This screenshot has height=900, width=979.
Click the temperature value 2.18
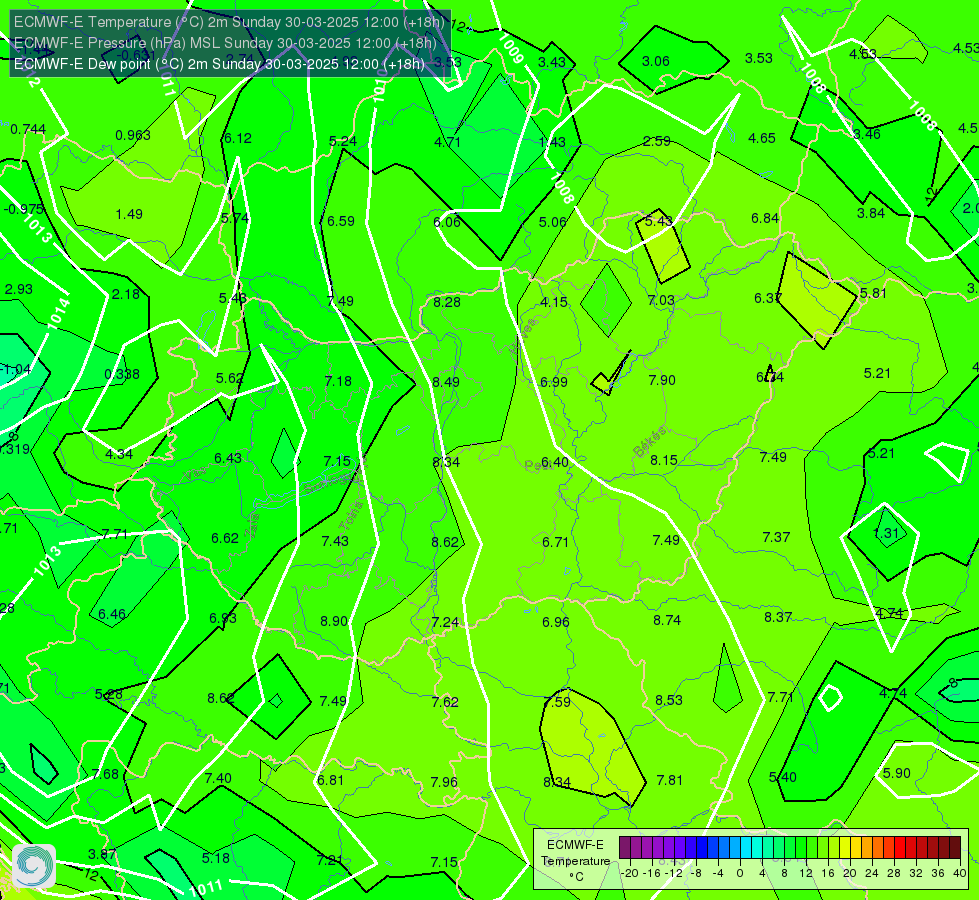pyautogui.click(x=125, y=294)
